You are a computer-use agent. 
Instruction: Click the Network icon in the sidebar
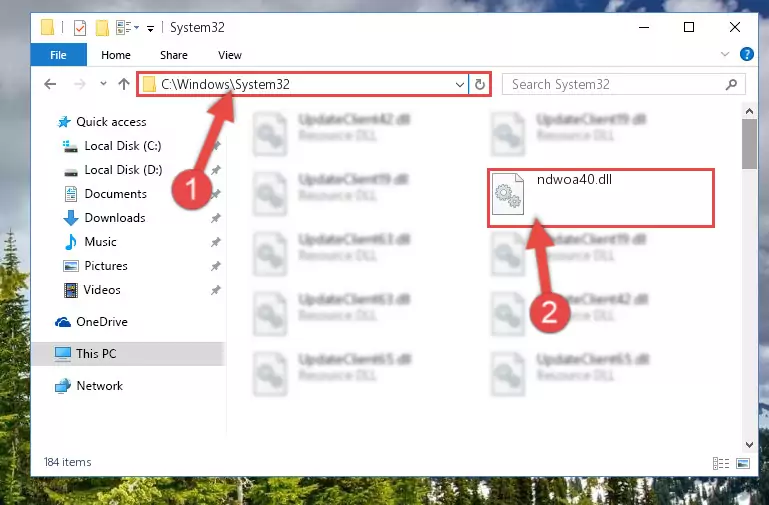coord(62,386)
